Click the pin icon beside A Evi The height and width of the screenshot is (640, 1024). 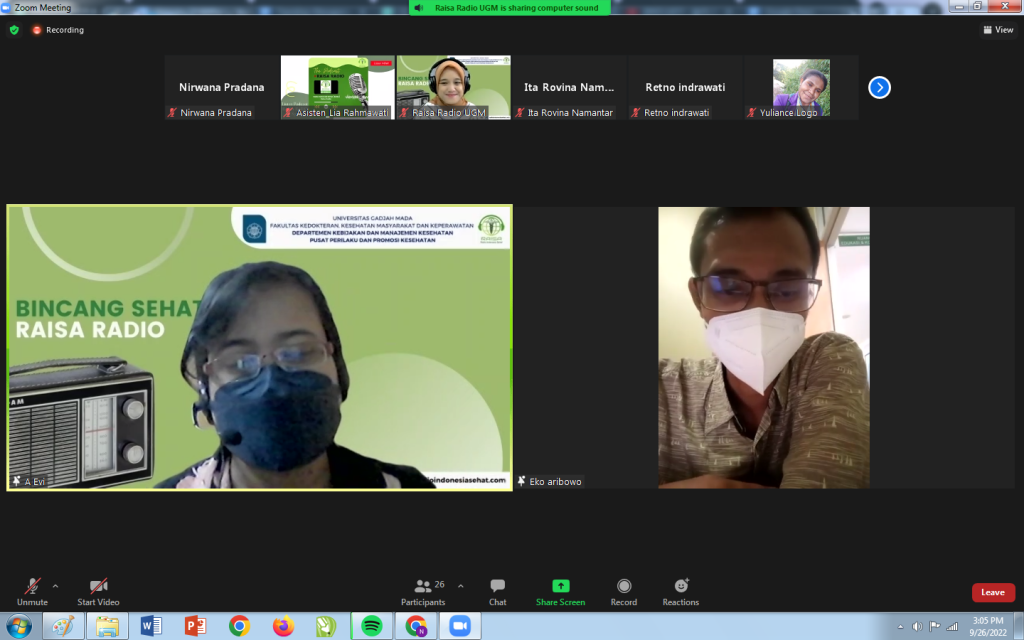16,481
